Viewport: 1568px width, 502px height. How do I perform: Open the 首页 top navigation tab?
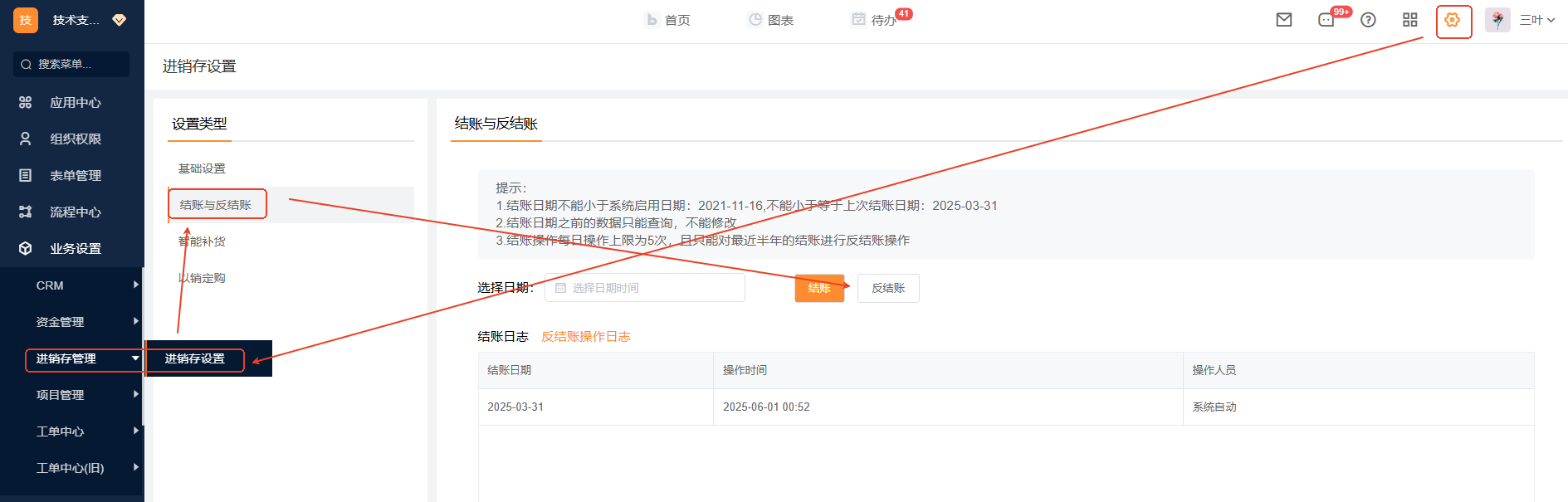[667, 20]
